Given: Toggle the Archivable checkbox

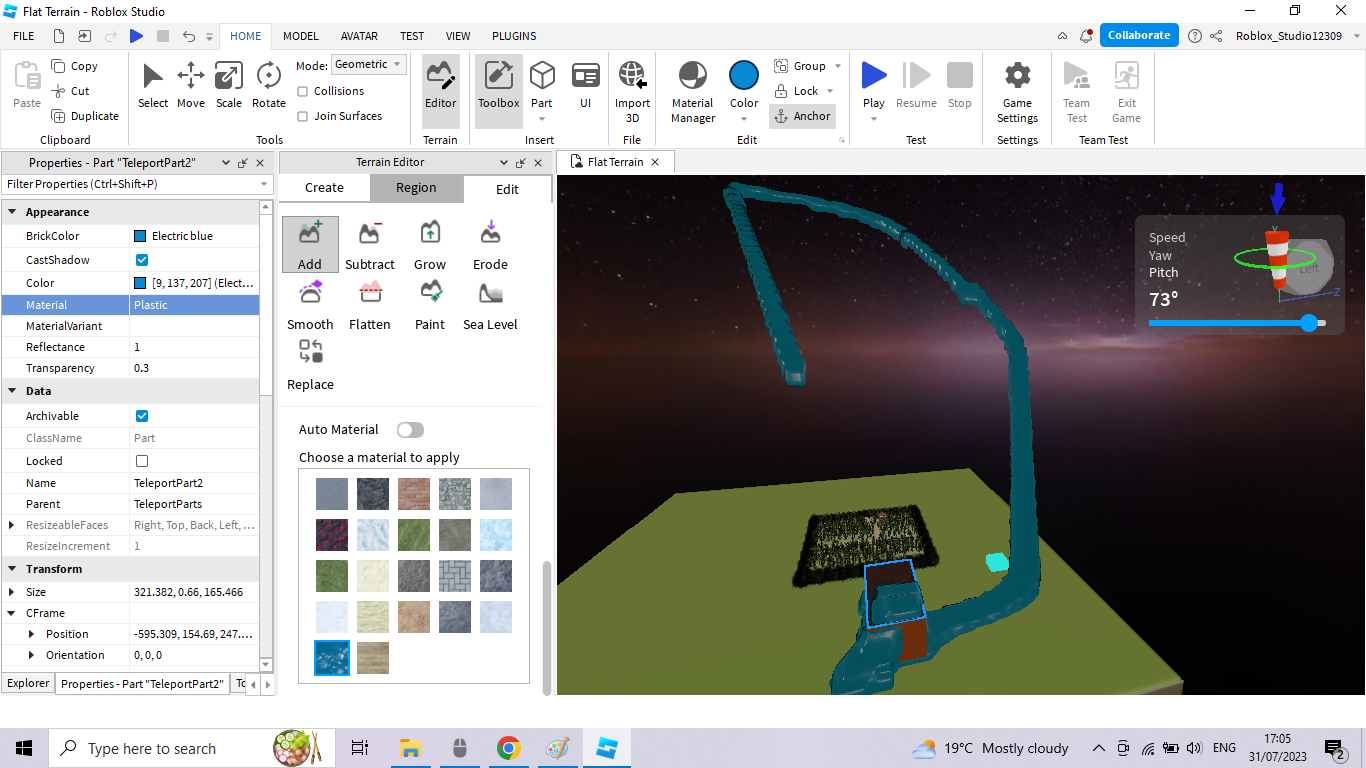Looking at the screenshot, I should 142,416.
